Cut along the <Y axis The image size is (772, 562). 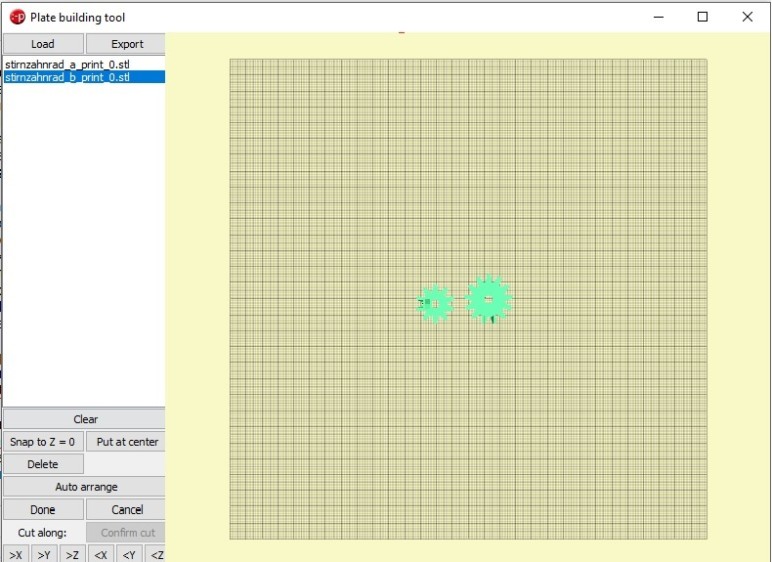[x=129, y=554]
